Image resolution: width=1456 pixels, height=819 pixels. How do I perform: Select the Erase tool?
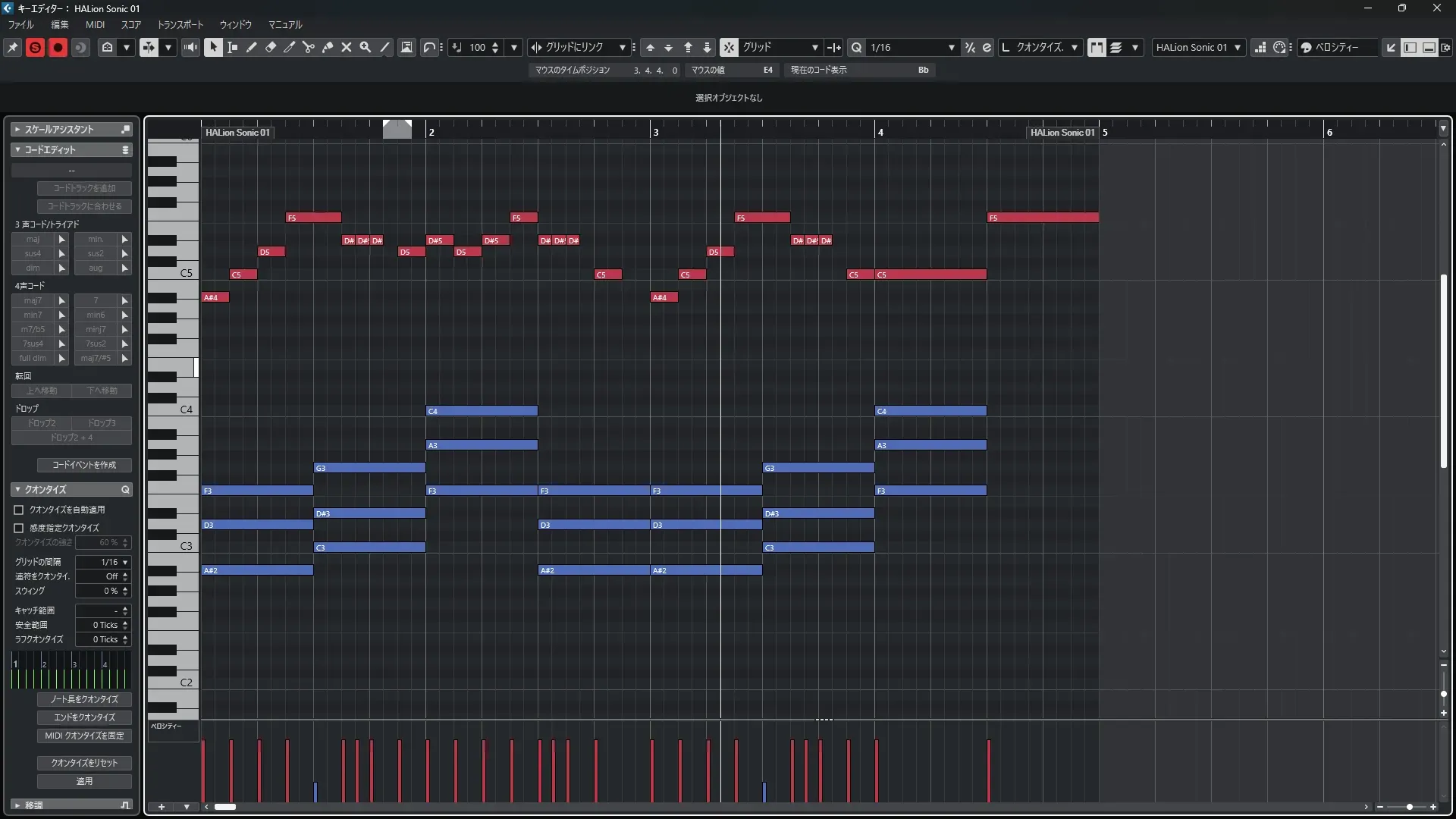click(x=271, y=47)
